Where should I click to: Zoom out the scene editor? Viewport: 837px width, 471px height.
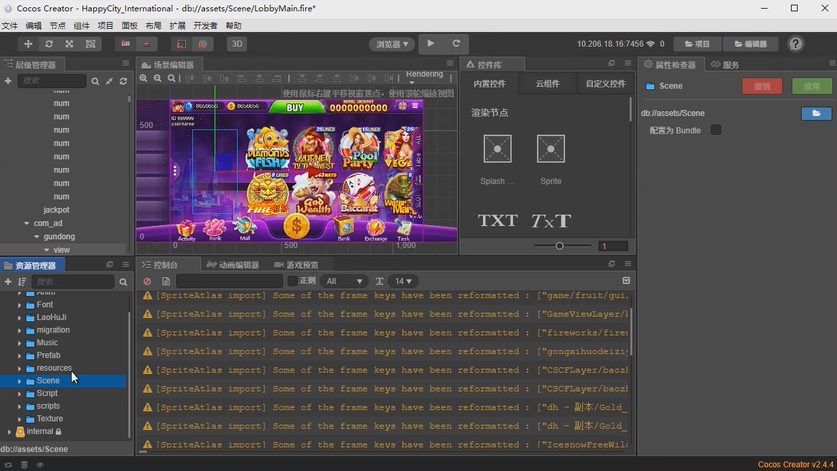tap(157, 78)
